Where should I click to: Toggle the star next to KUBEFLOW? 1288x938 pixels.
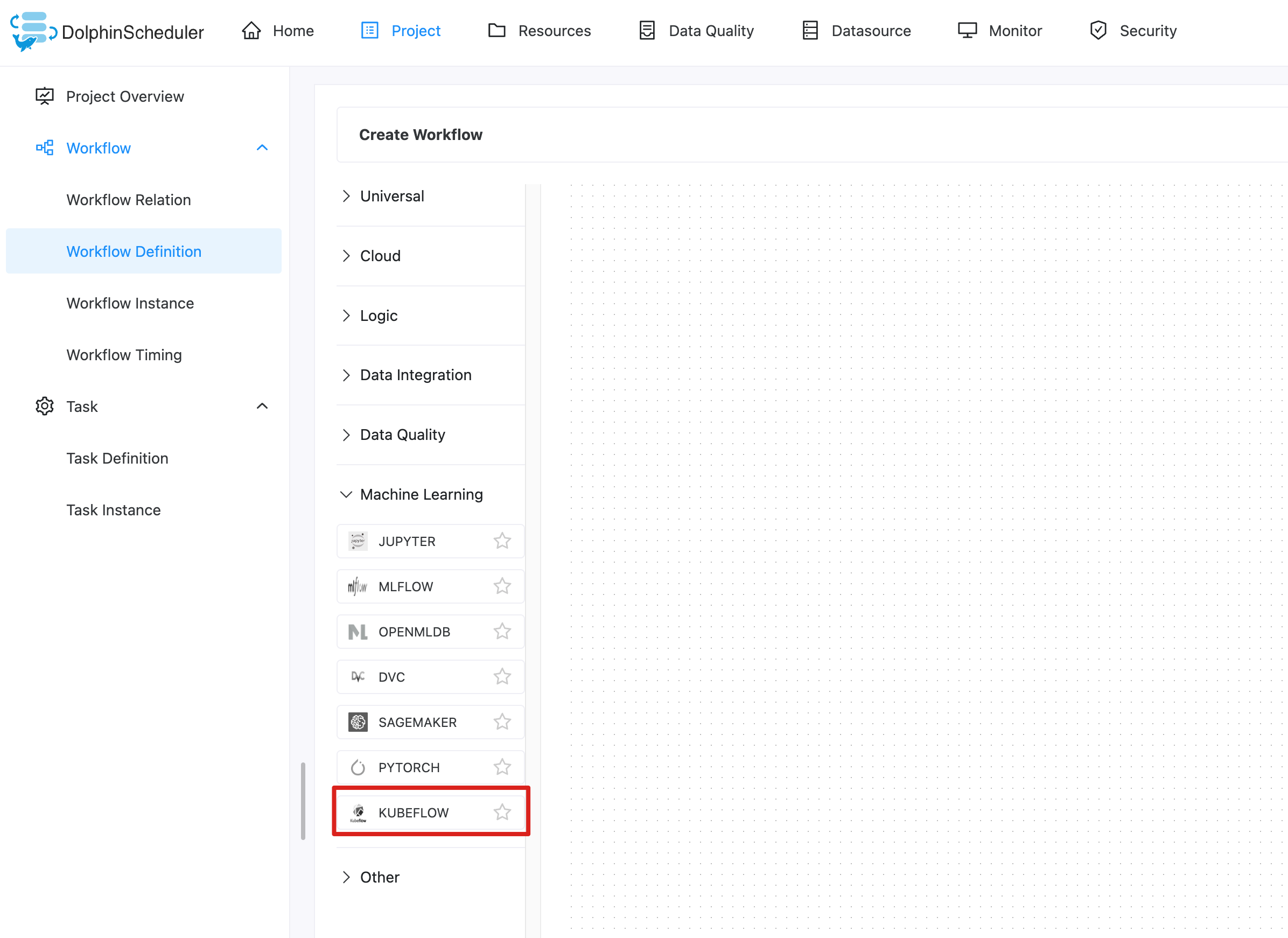pyautogui.click(x=502, y=813)
